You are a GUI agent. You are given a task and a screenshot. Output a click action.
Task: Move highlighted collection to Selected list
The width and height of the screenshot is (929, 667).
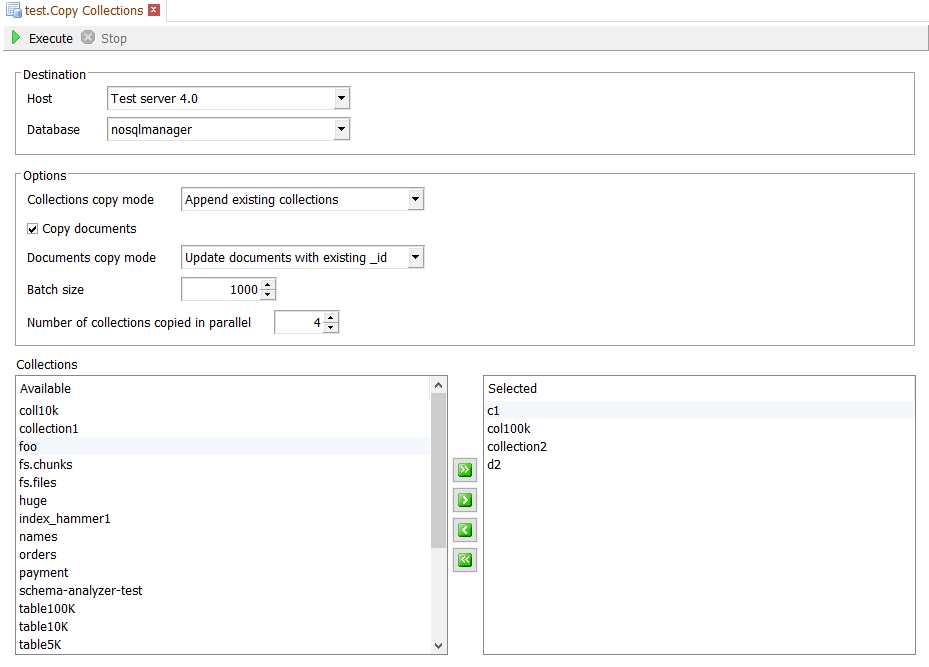[x=465, y=500]
